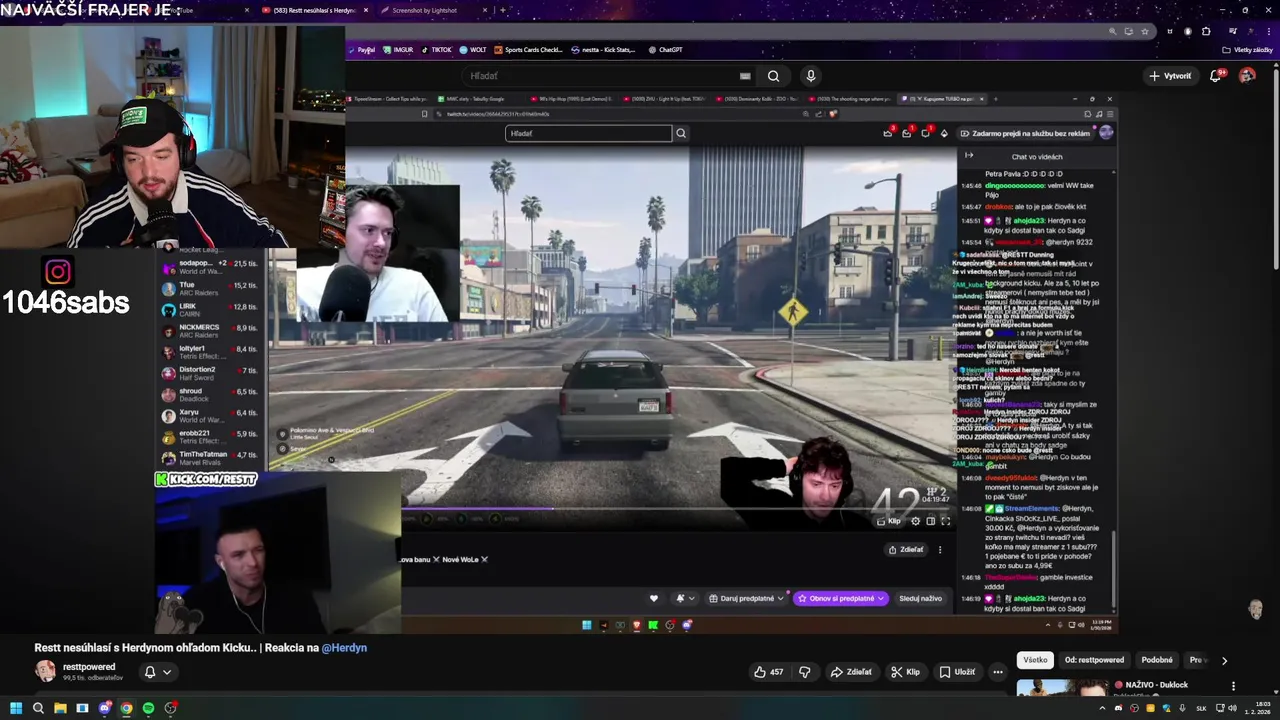Open the IMGUR bookmark
Screen dimensions: 1280x720
click(x=398, y=49)
